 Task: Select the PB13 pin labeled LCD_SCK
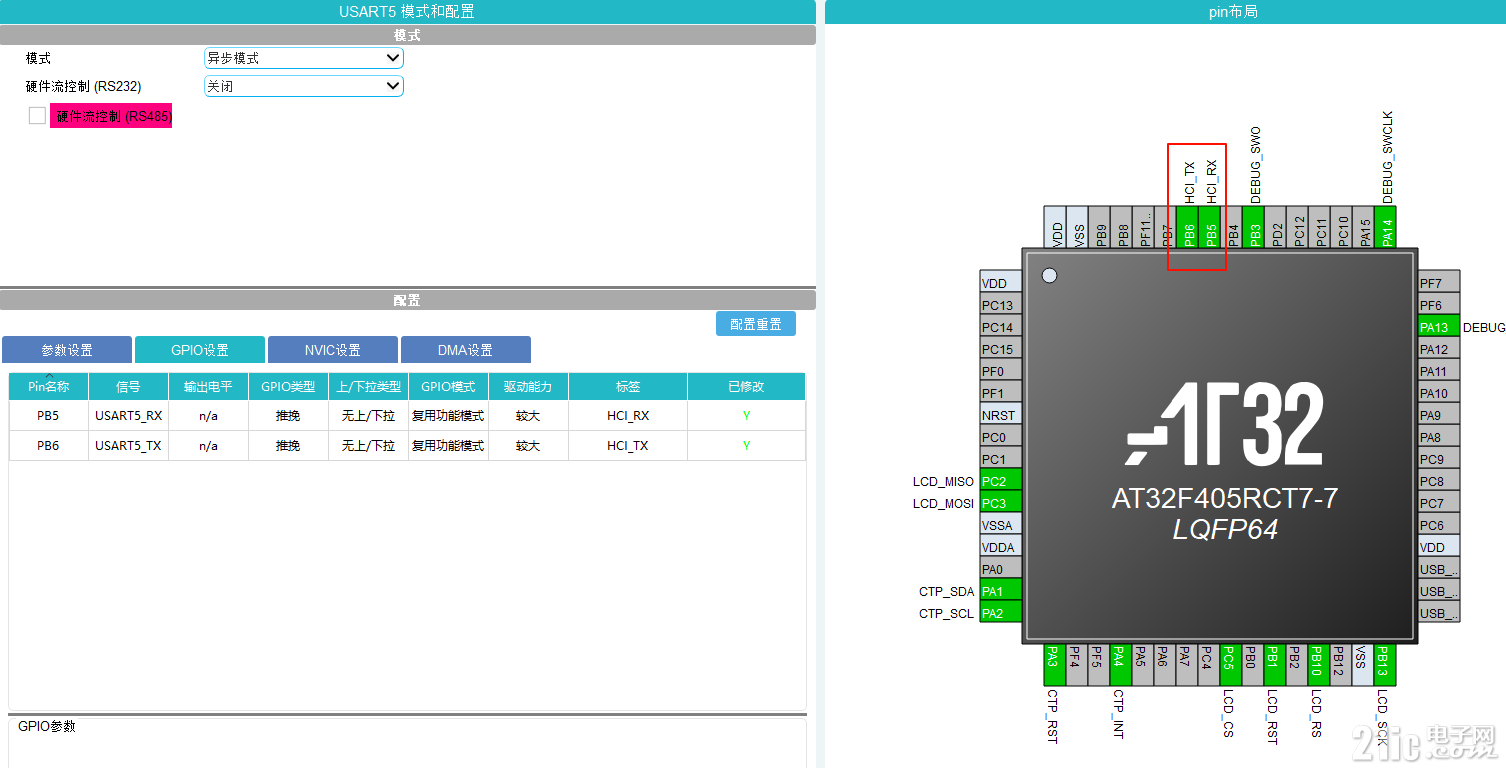coord(1383,665)
